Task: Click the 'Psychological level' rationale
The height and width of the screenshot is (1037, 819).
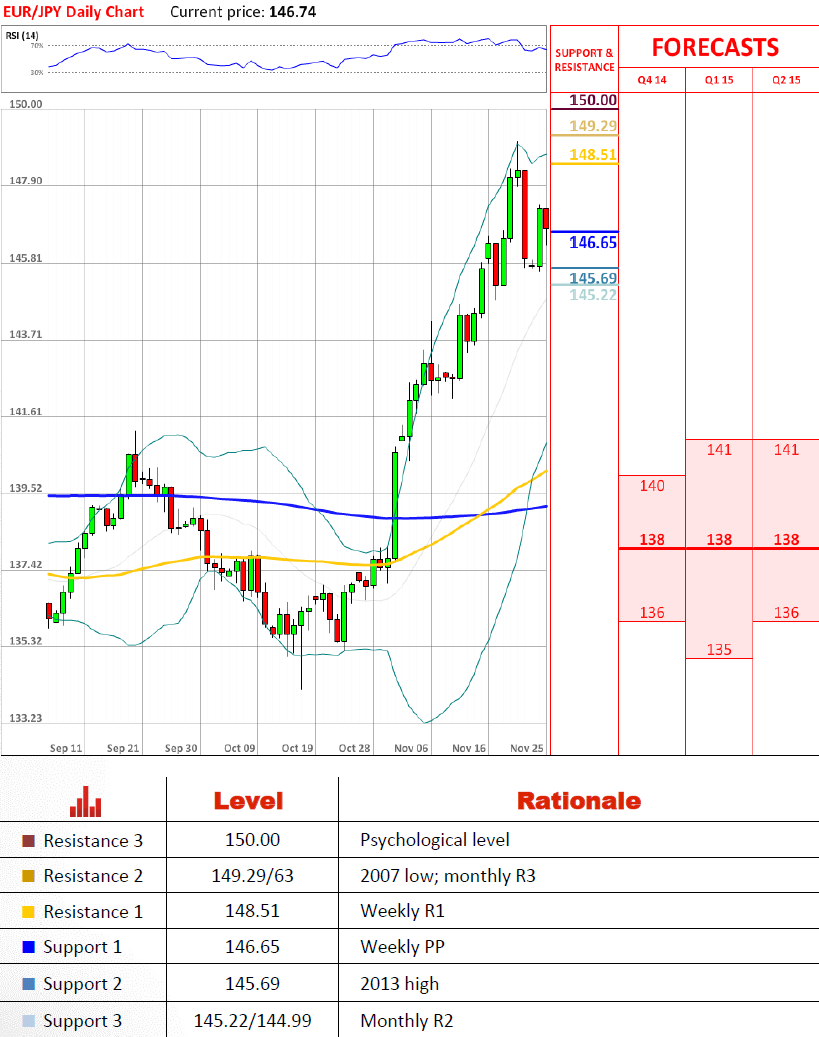Action: tap(435, 841)
